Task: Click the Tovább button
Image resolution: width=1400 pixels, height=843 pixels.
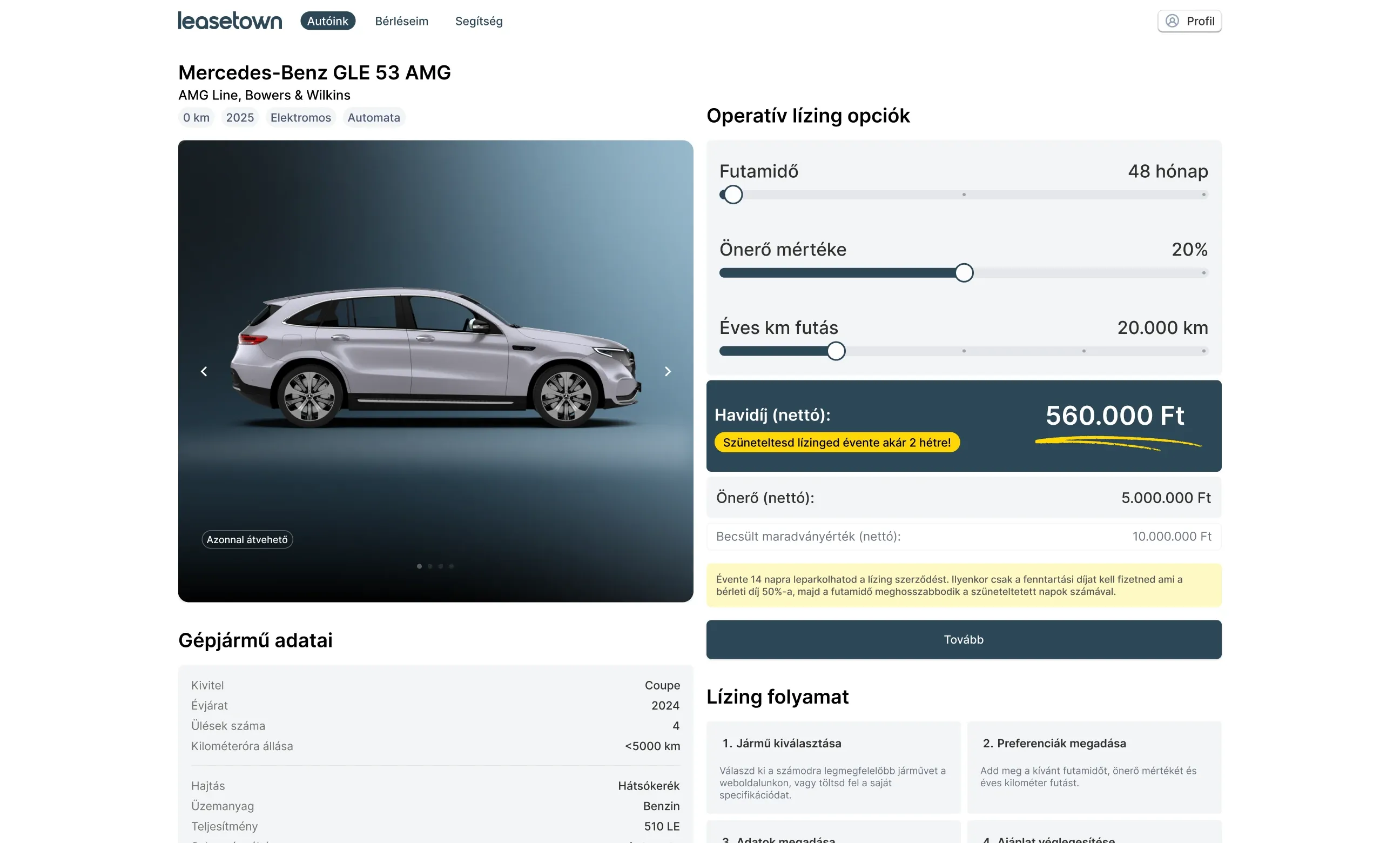Action: pos(964,640)
